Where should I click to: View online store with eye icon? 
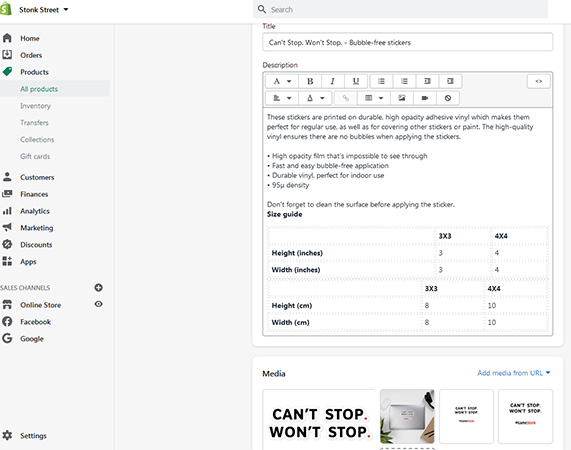pyautogui.click(x=98, y=304)
